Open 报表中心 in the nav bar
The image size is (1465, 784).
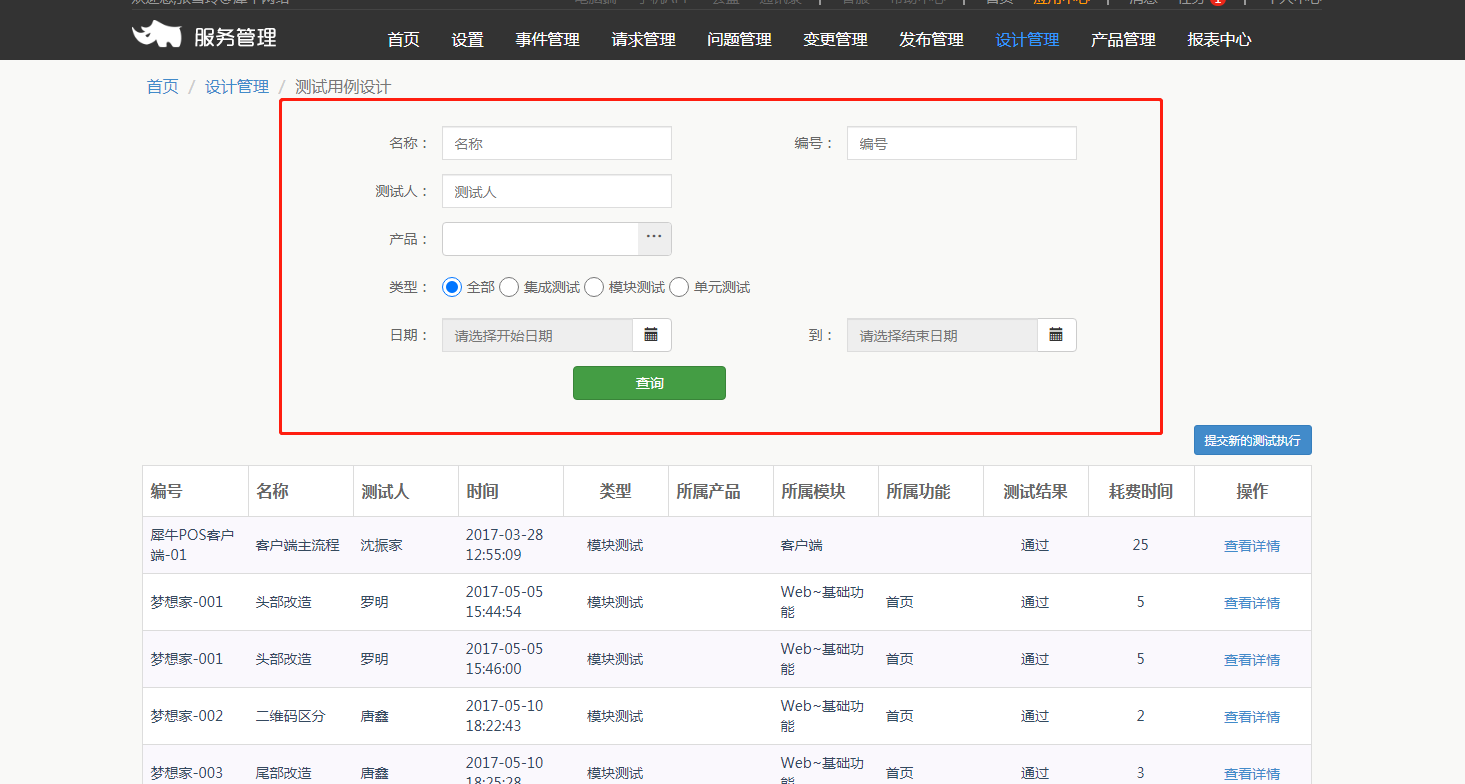tap(1219, 40)
